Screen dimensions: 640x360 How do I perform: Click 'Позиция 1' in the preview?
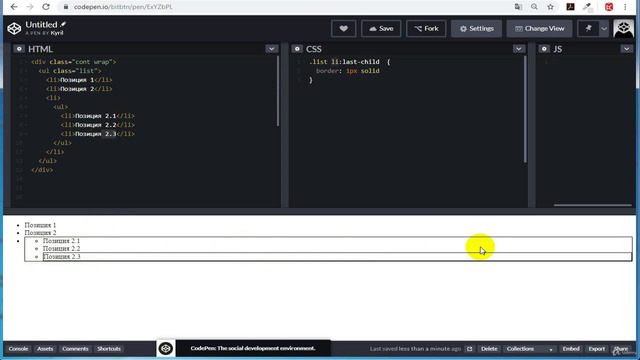(40, 225)
